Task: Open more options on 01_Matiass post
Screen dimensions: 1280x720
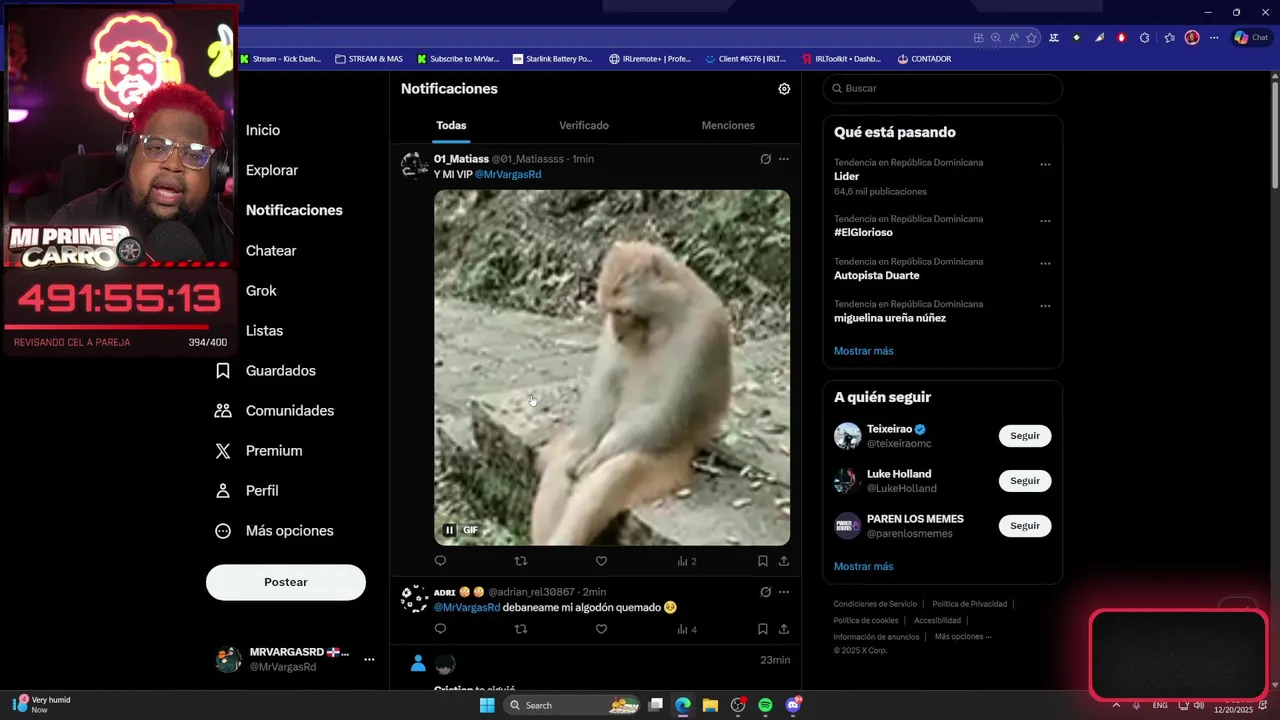Action: pyautogui.click(x=784, y=159)
